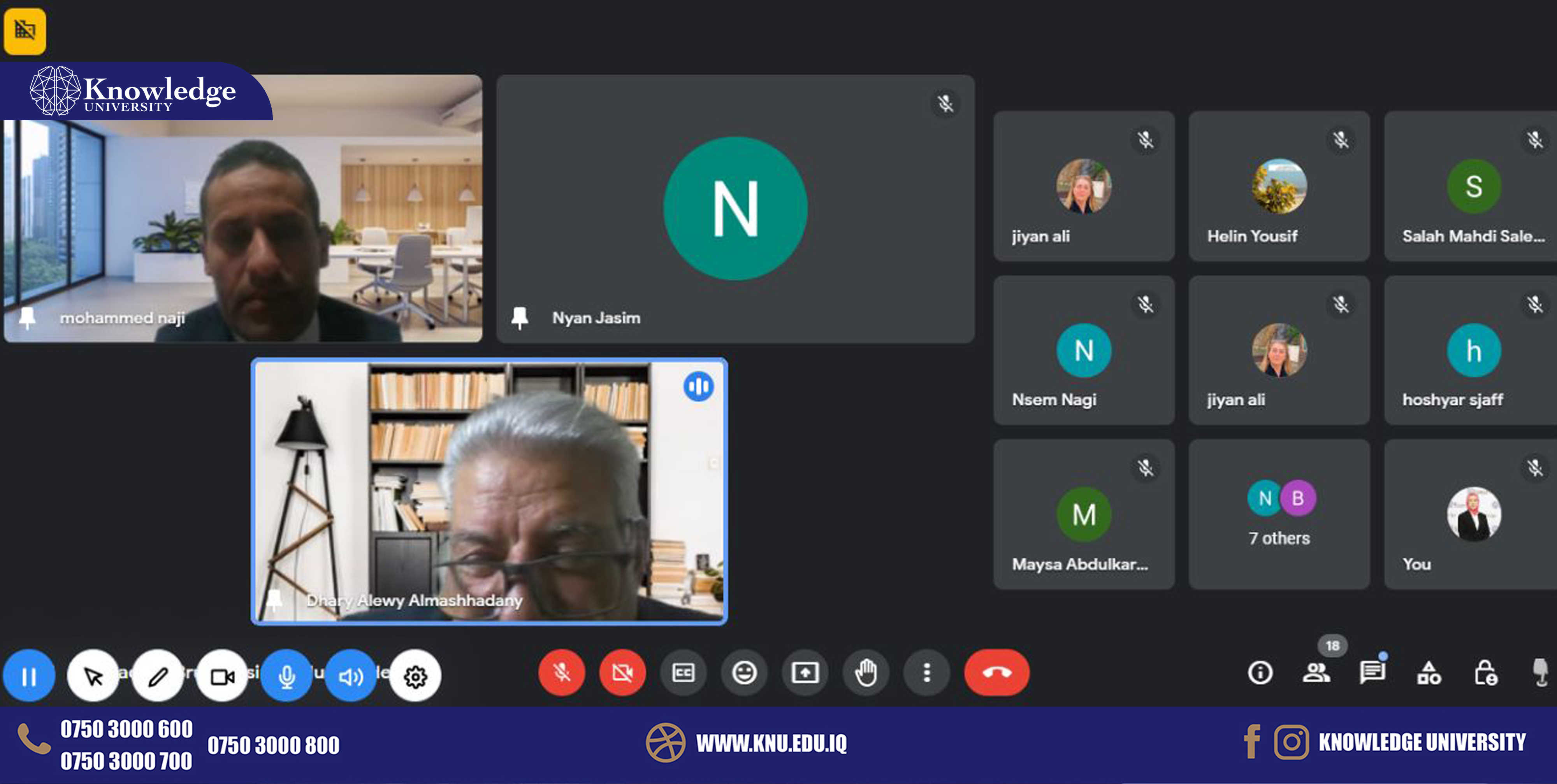Click the "hoshyar sjaff" name label
Viewport: 1557px width, 784px height.
1452,400
